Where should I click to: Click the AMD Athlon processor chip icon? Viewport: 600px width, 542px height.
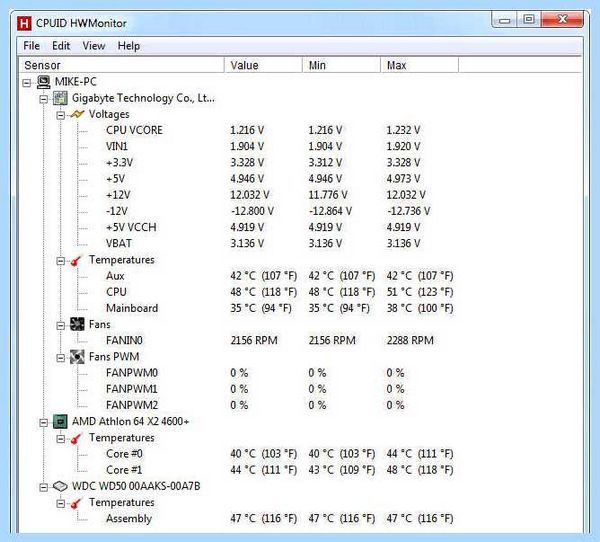click(x=60, y=421)
